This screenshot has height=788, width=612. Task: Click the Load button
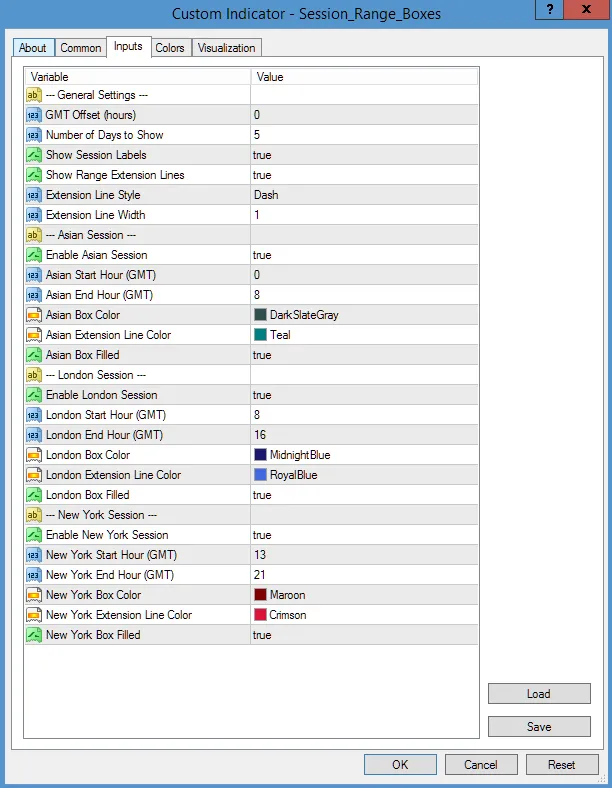pyautogui.click(x=539, y=694)
